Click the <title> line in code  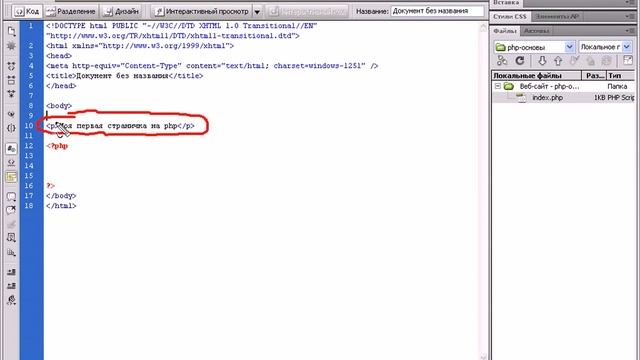(x=124, y=76)
